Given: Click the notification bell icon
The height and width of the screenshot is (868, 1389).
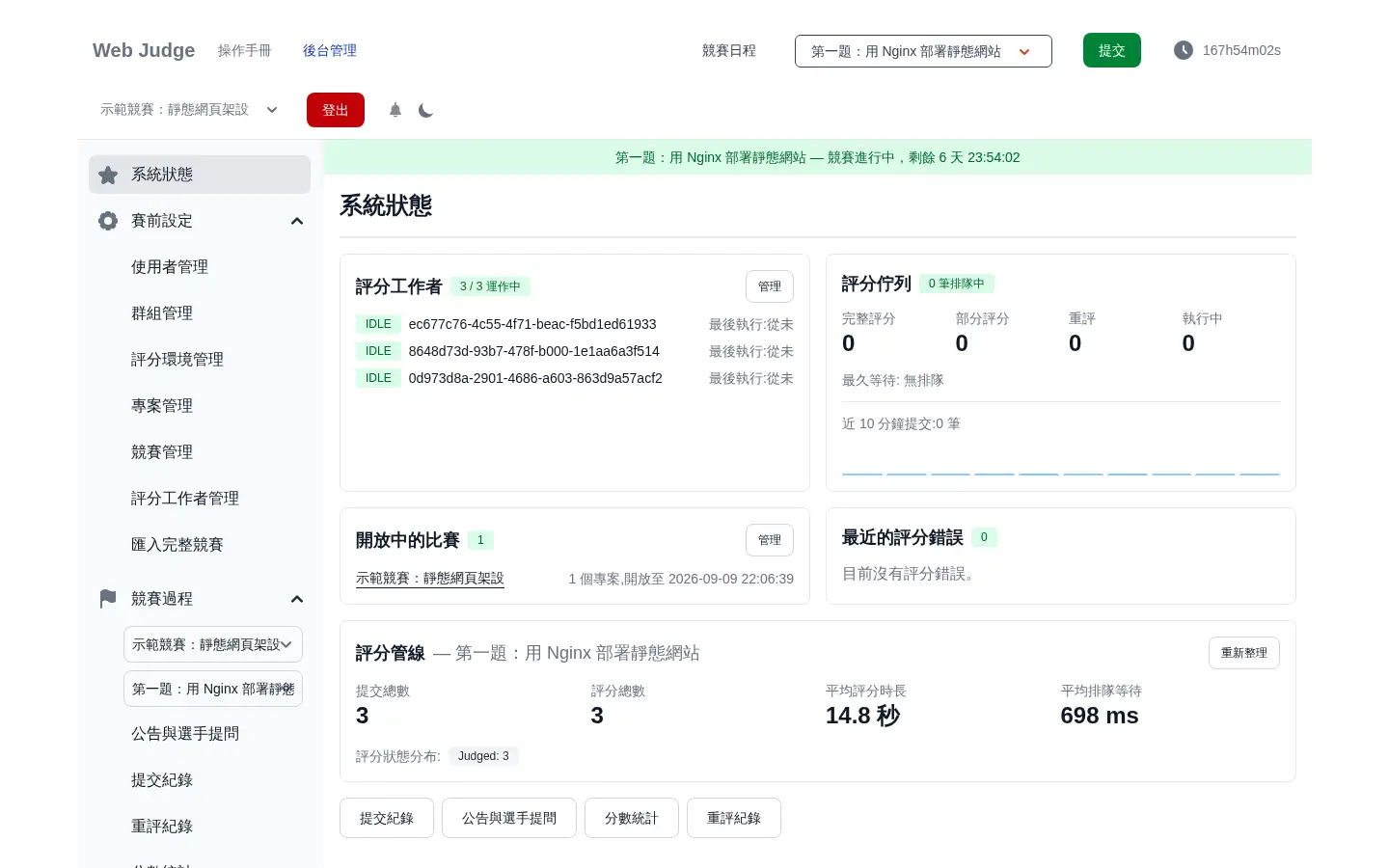Looking at the screenshot, I should coord(395,110).
